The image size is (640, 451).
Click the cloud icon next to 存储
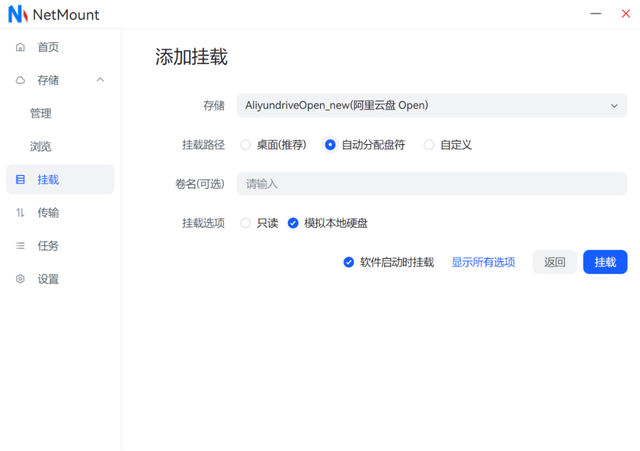pos(20,80)
